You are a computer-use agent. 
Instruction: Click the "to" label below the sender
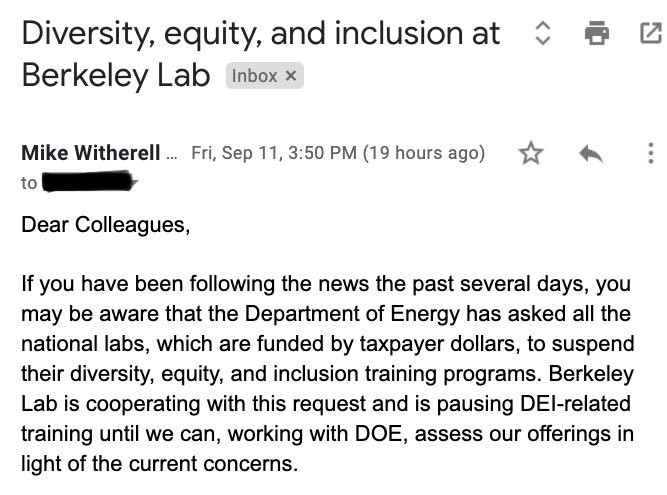tap(29, 183)
